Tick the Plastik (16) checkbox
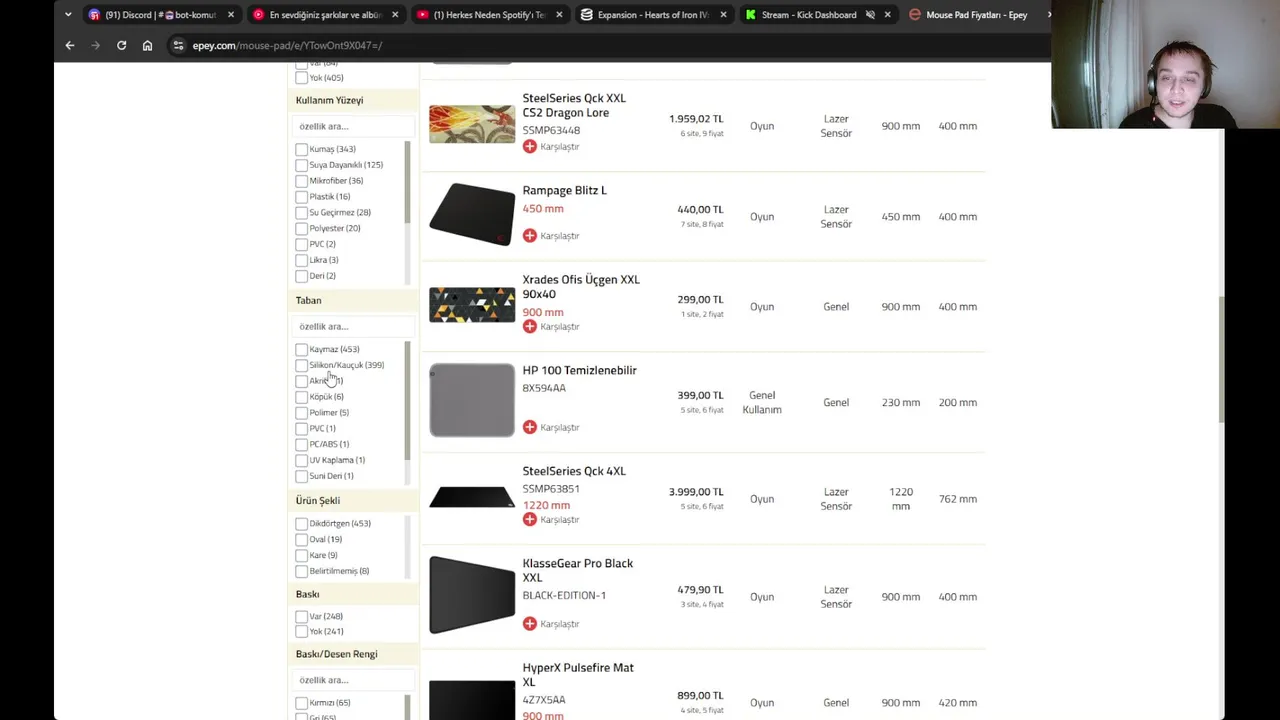Screen dimensions: 1280x720 tap(301, 197)
